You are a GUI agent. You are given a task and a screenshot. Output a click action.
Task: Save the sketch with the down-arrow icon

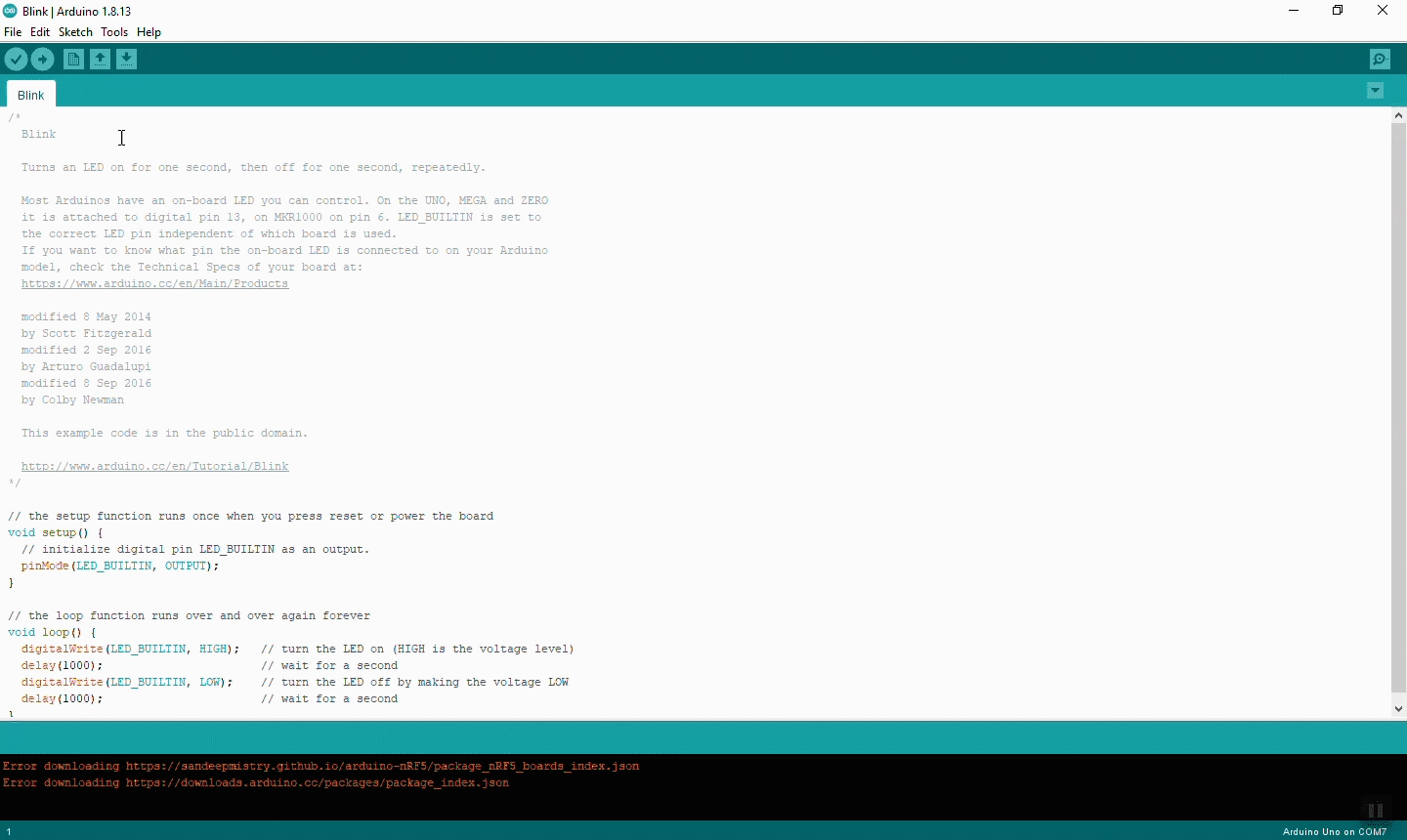click(x=127, y=60)
